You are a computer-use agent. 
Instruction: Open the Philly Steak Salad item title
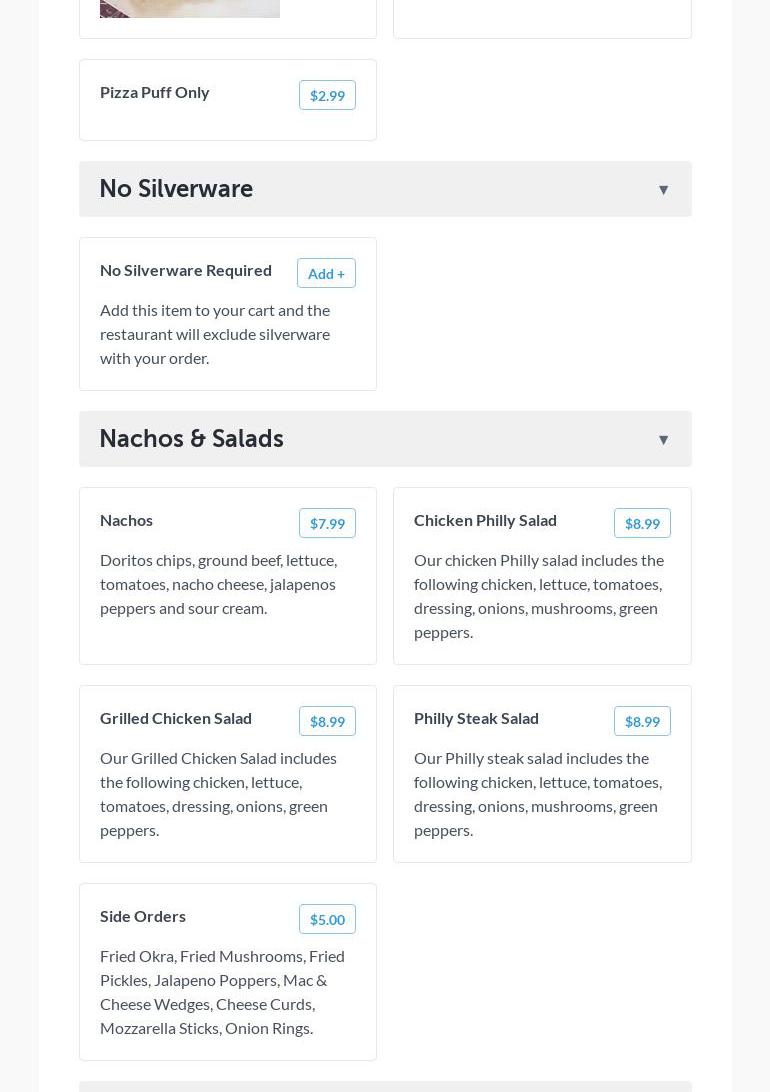coord(476,718)
